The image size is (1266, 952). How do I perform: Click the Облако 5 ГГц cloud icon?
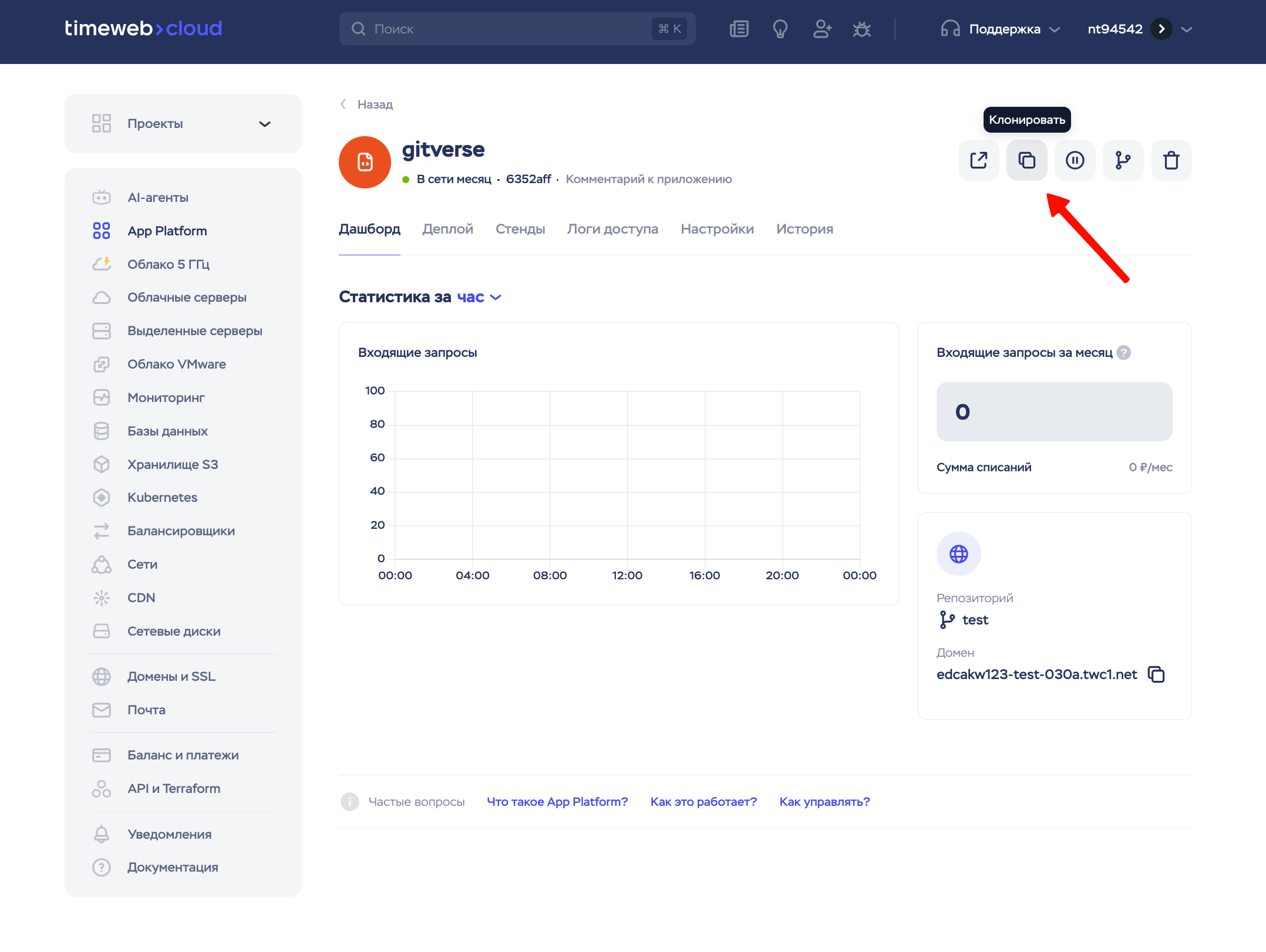tap(102, 264)
